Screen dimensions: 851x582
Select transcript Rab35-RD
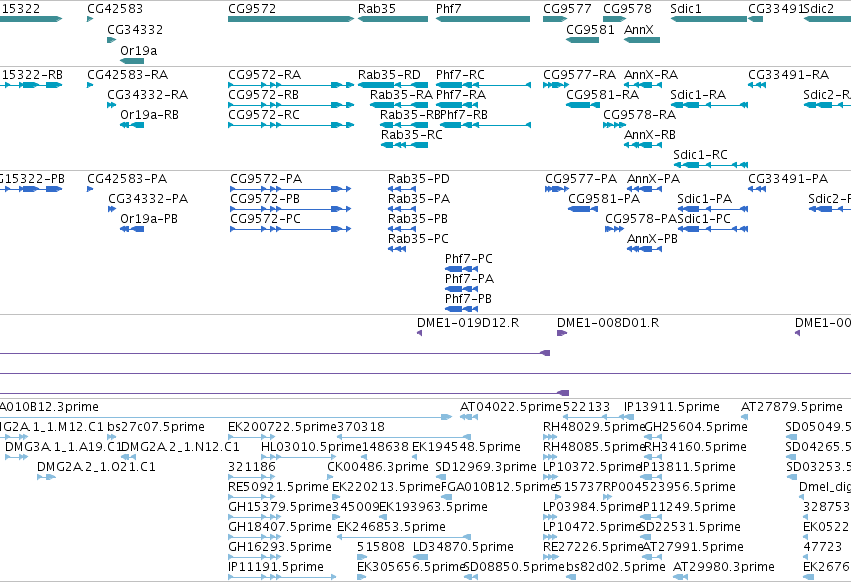click(389, 74)
